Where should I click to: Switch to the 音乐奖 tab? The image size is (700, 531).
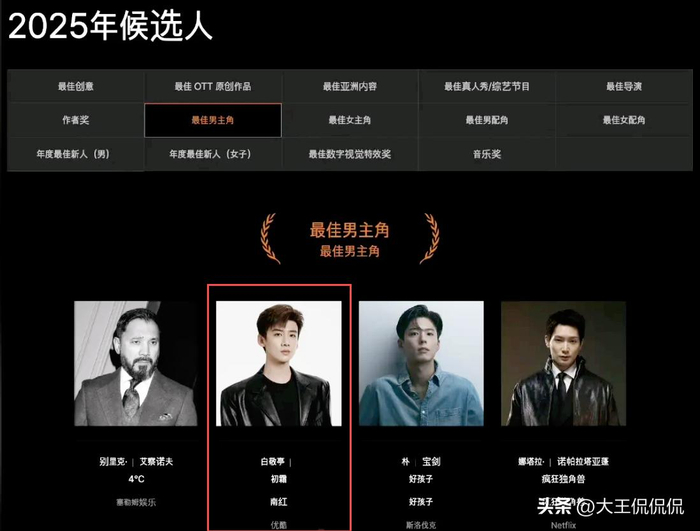point(487,154)
